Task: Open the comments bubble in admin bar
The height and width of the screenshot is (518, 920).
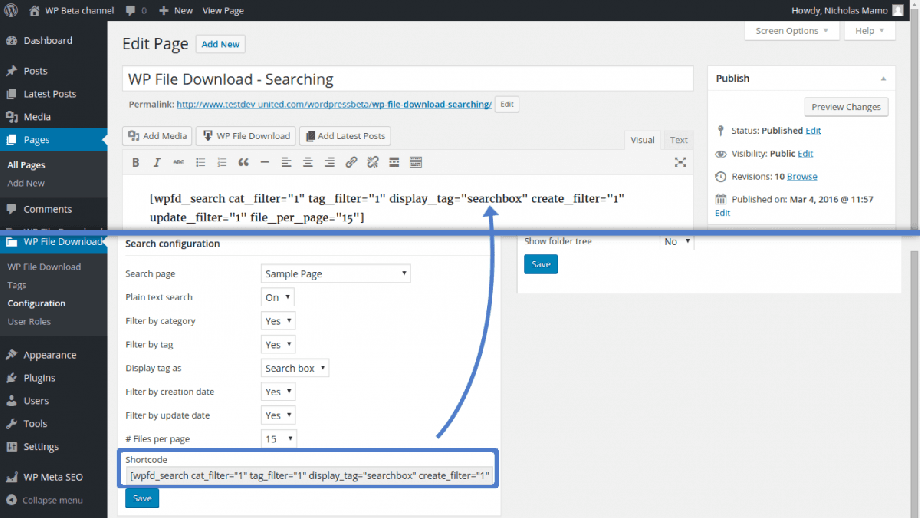Action: pyautogui.click(x=136, y=11)
